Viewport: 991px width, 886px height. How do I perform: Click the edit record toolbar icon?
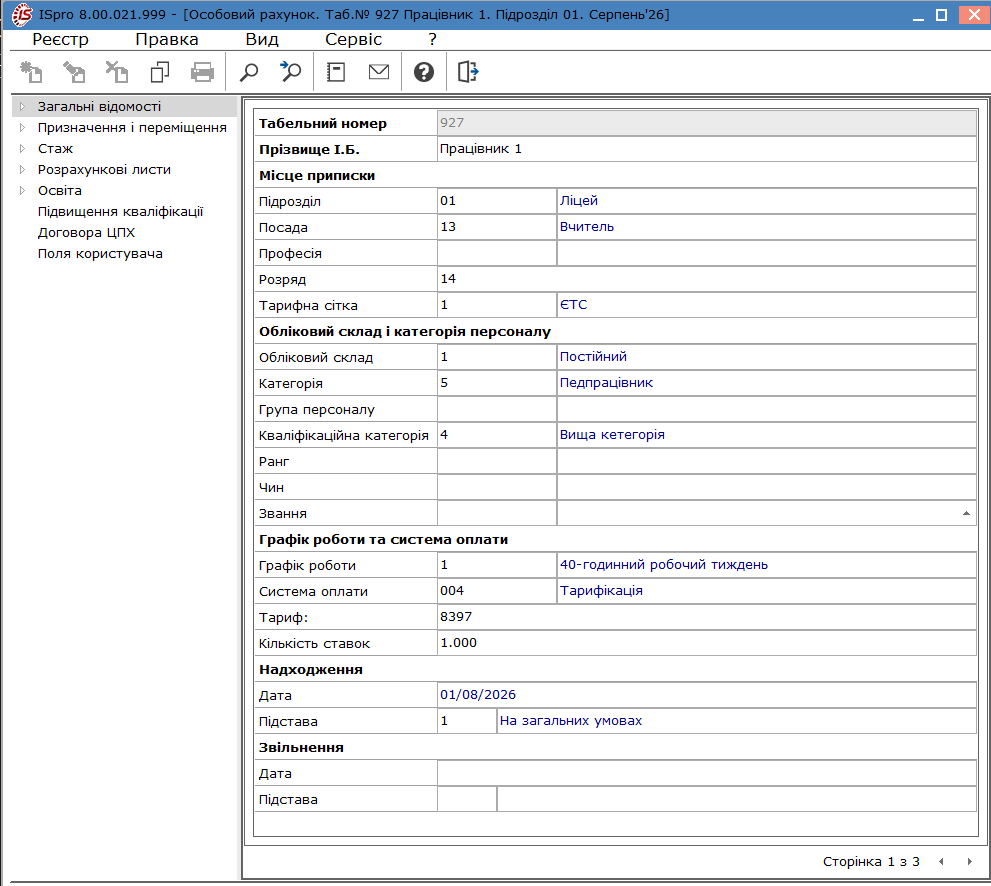tap(74, 72)
